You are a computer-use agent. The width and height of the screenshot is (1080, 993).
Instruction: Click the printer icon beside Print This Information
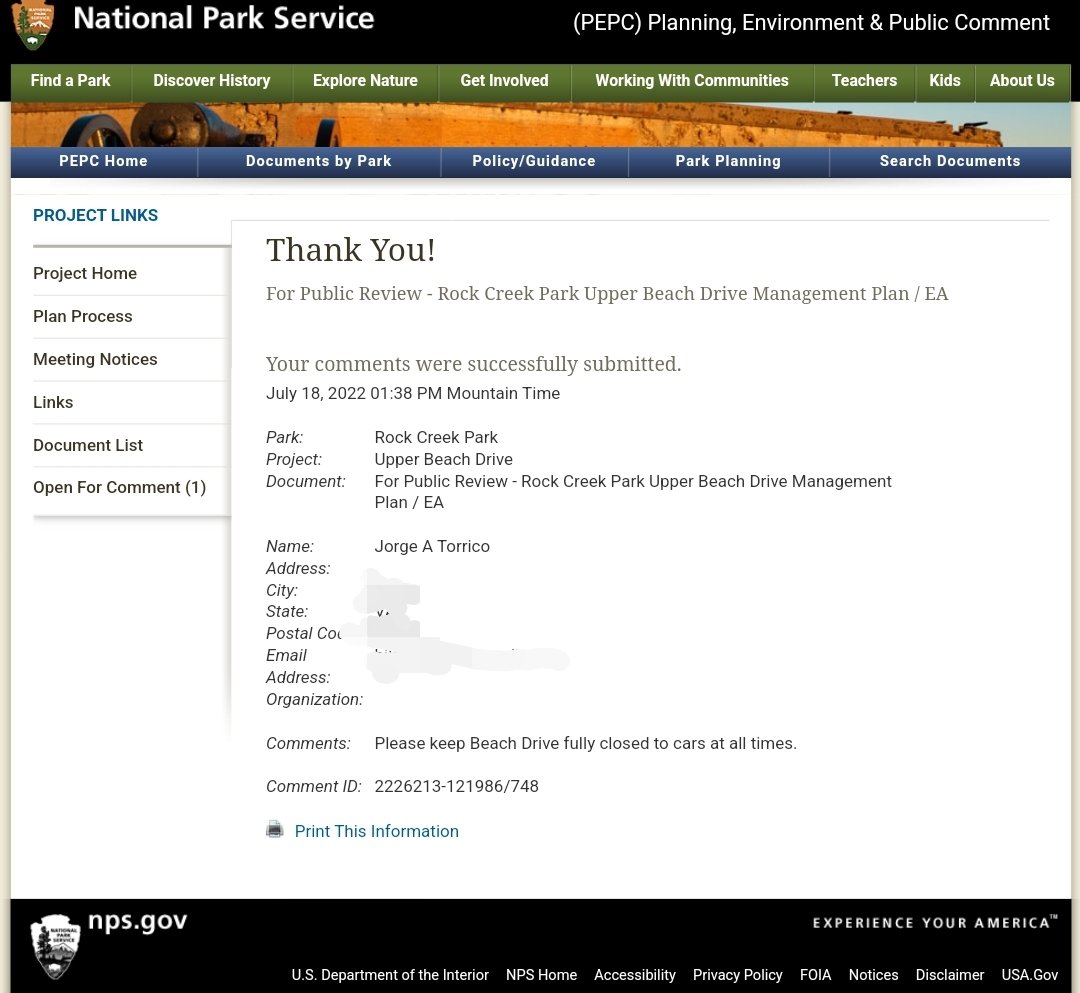point(275,830)
